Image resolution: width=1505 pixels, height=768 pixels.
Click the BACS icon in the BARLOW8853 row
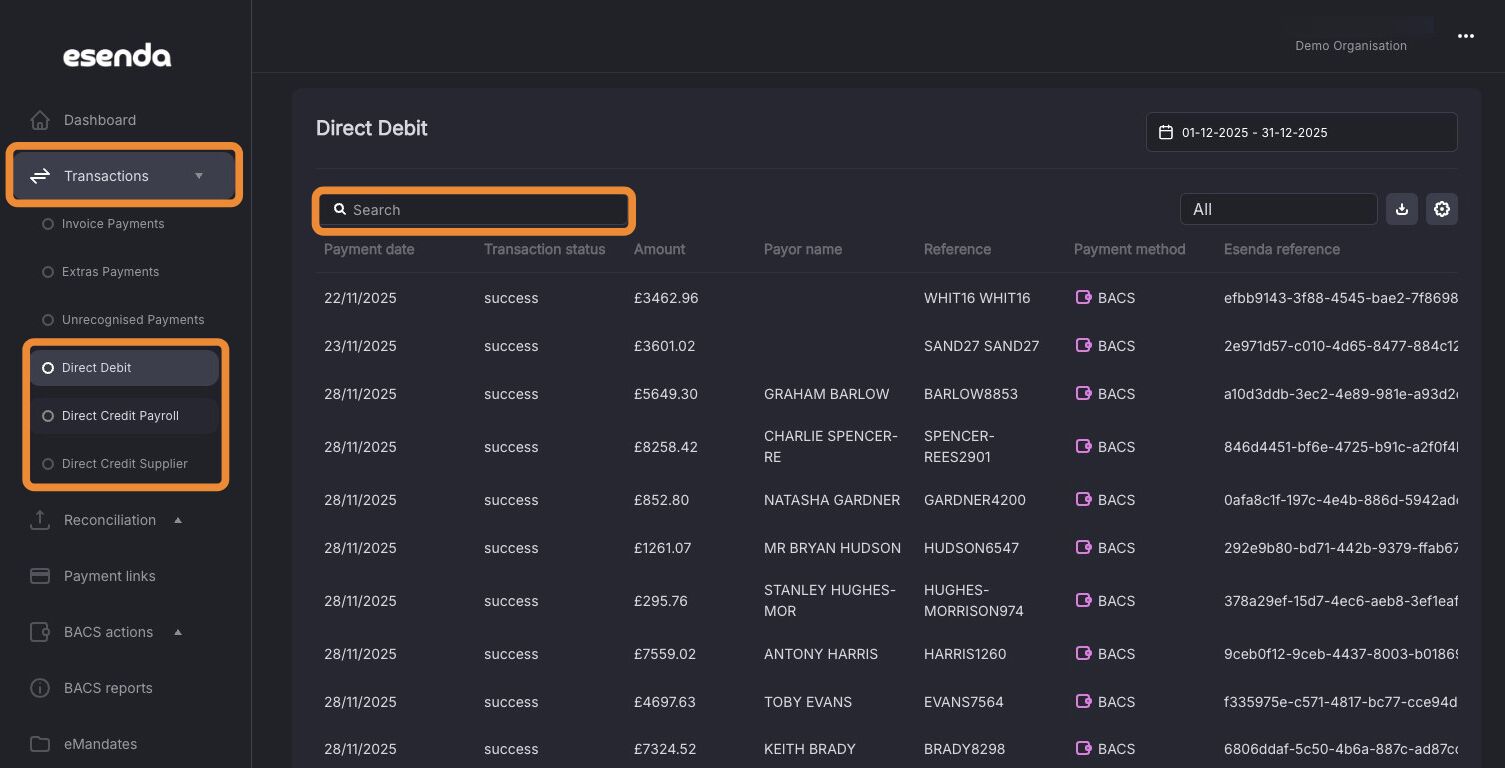tap(1083, 394)
